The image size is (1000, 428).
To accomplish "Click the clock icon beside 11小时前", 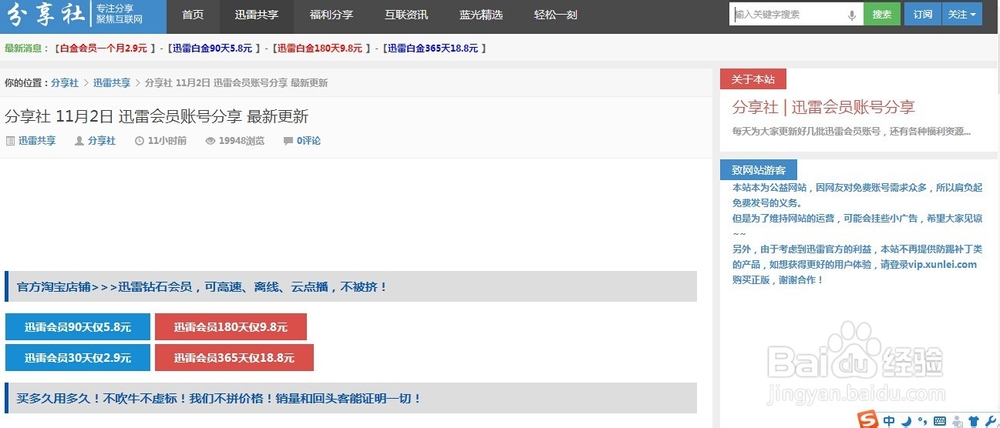I will pyautogui.click(x=140, y=141).
